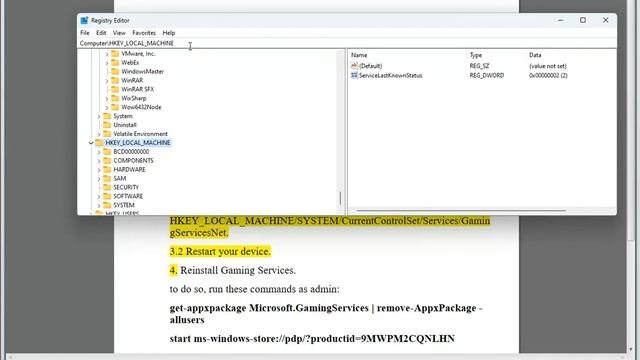The height and width of the screenshot is (360, 640).
Task: Click the Registry Editor title icon
Action: point(84,20)
